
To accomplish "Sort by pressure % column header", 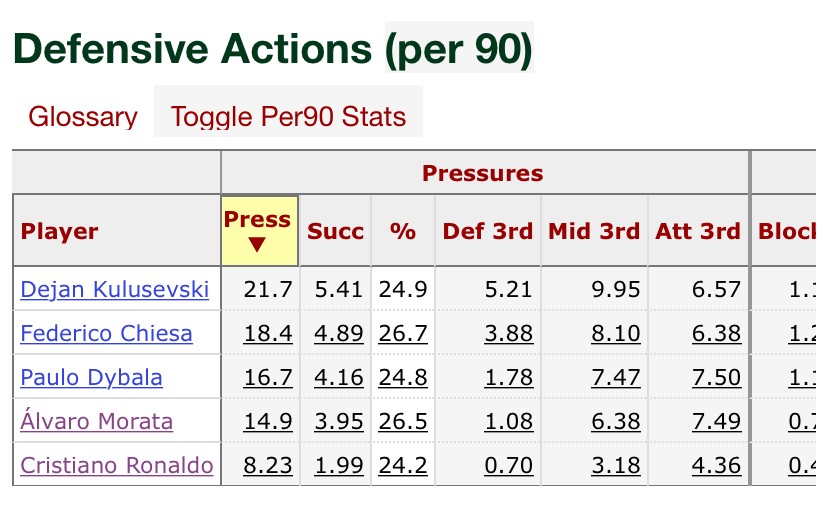I will click(403, 232).
